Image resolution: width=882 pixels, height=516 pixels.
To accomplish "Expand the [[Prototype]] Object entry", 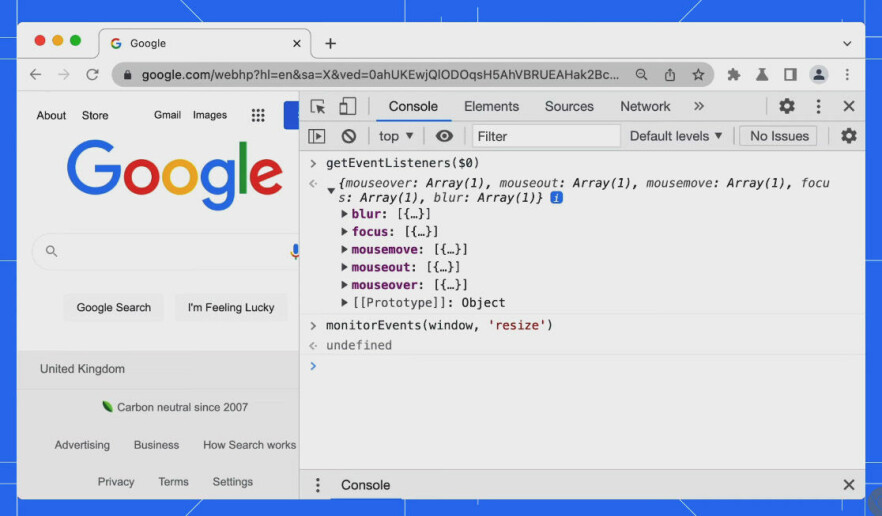I will (x=344, y=303).
